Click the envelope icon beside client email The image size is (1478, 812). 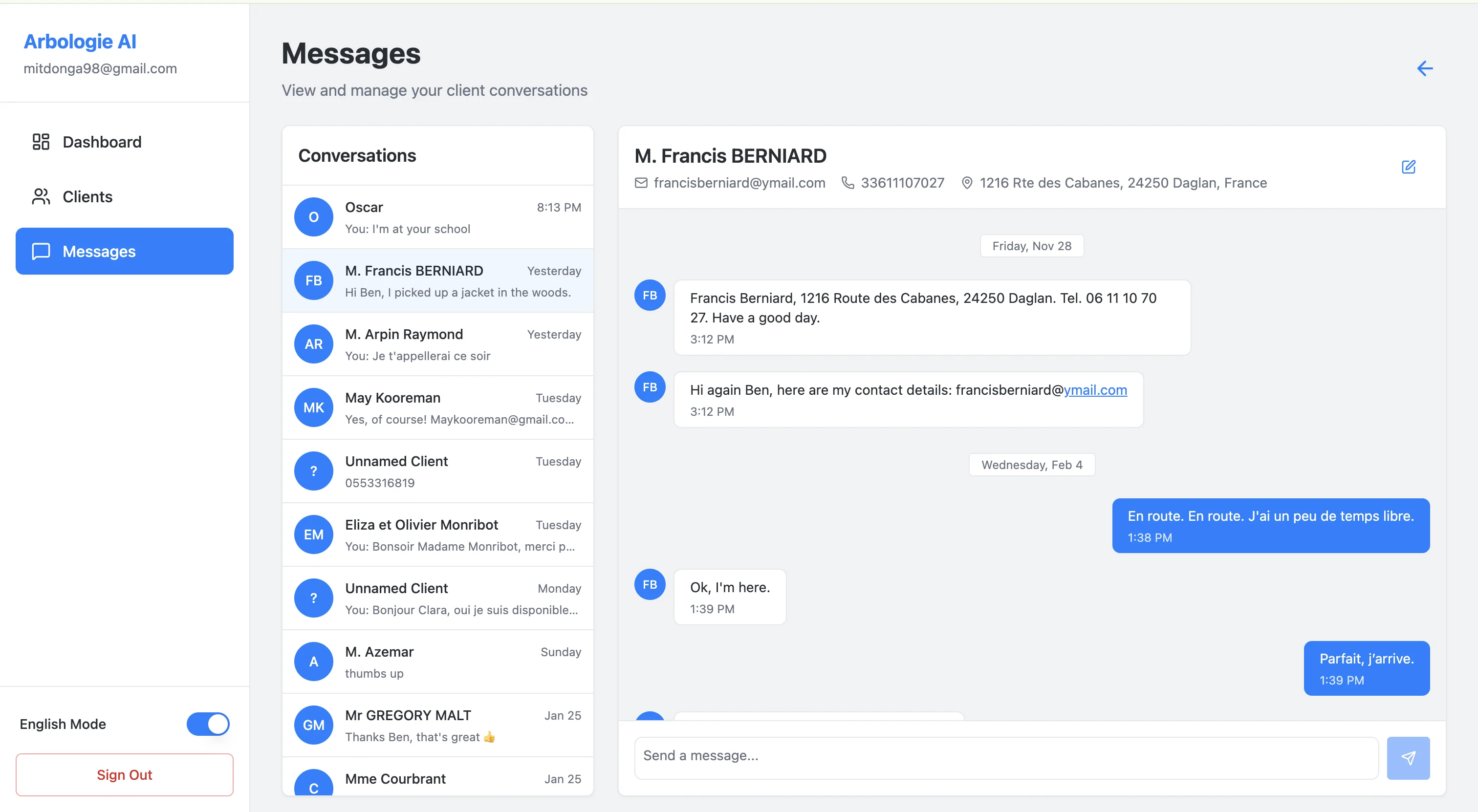[641, 183]
